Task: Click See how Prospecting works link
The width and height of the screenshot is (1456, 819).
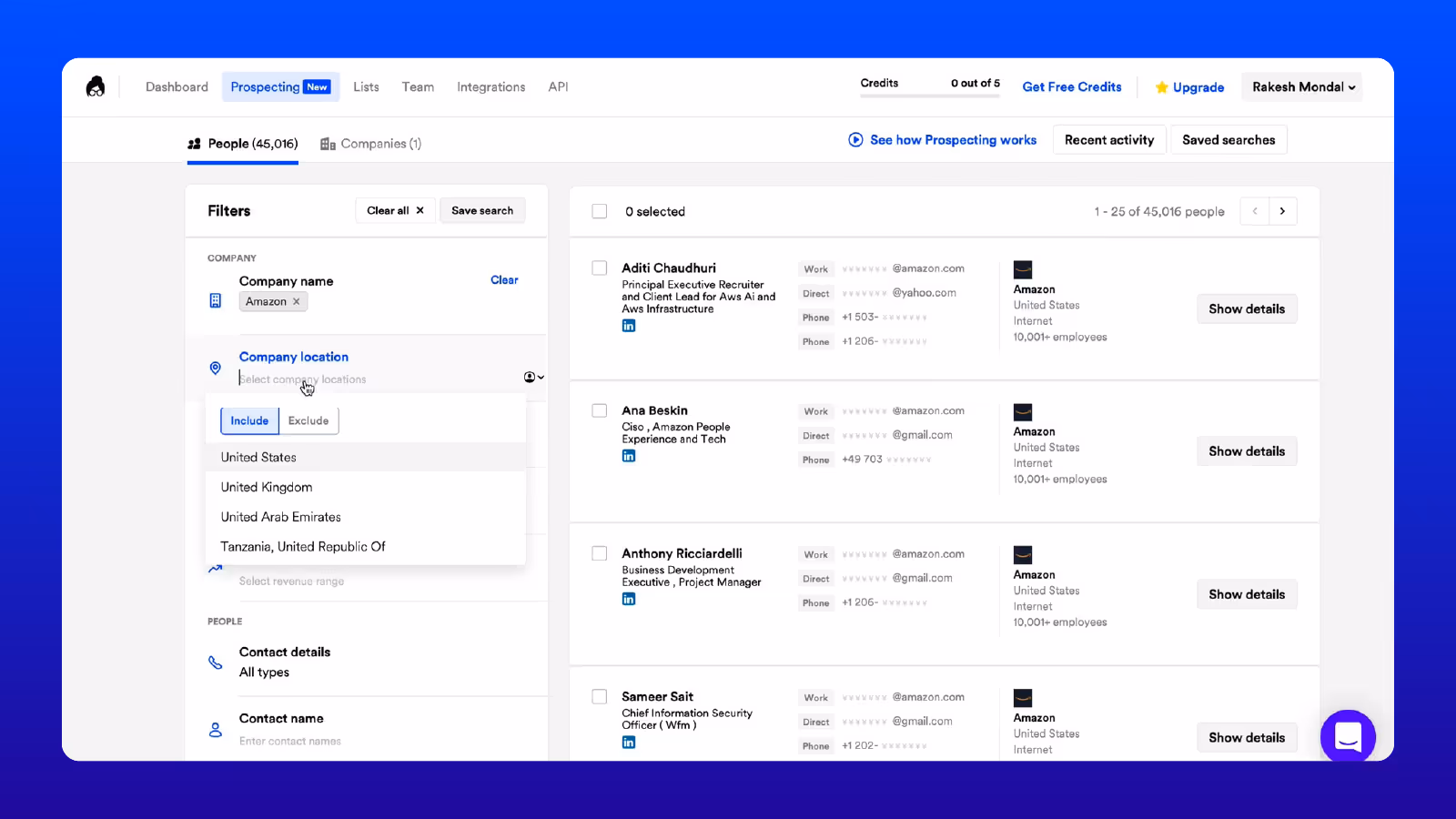Action: coord(953,140)
